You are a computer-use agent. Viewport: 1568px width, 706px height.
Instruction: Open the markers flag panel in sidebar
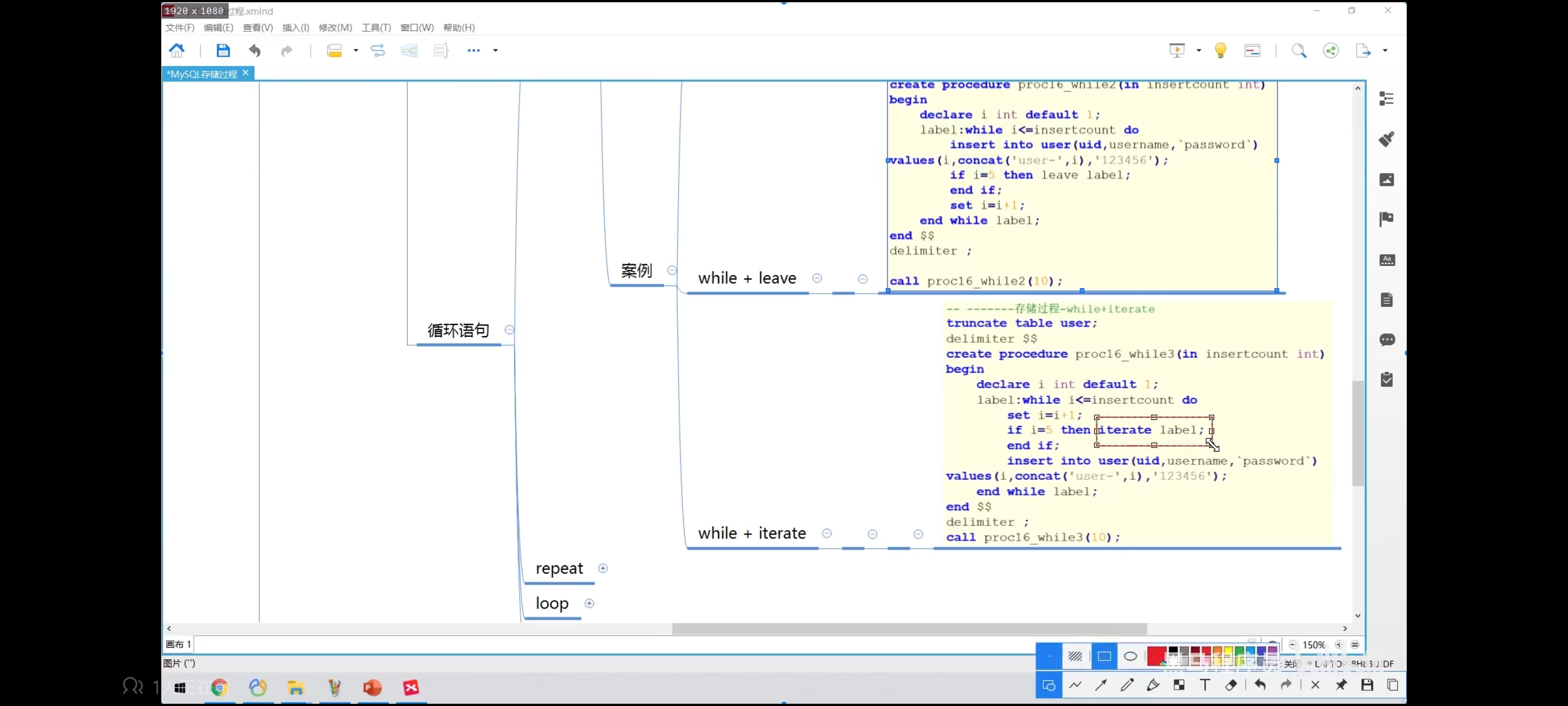point(1387,219)
